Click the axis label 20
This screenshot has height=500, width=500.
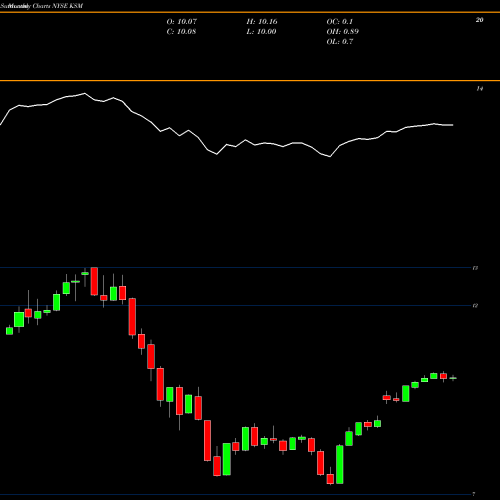point(479,20)
